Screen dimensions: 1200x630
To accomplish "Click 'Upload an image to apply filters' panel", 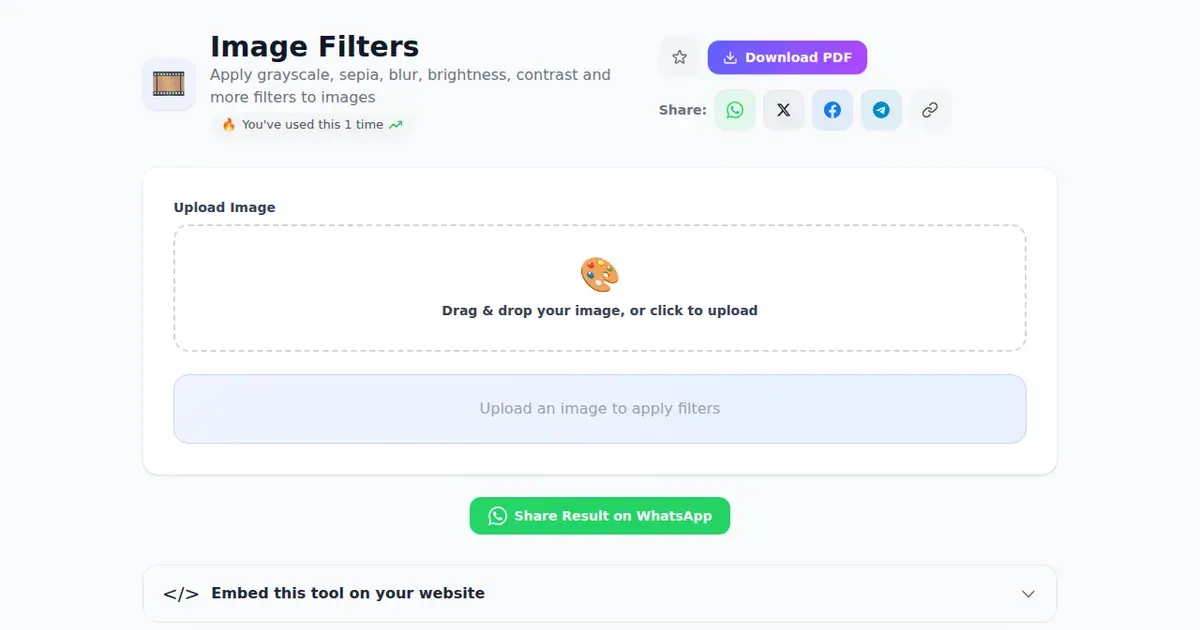I will (x=600, y=408).
